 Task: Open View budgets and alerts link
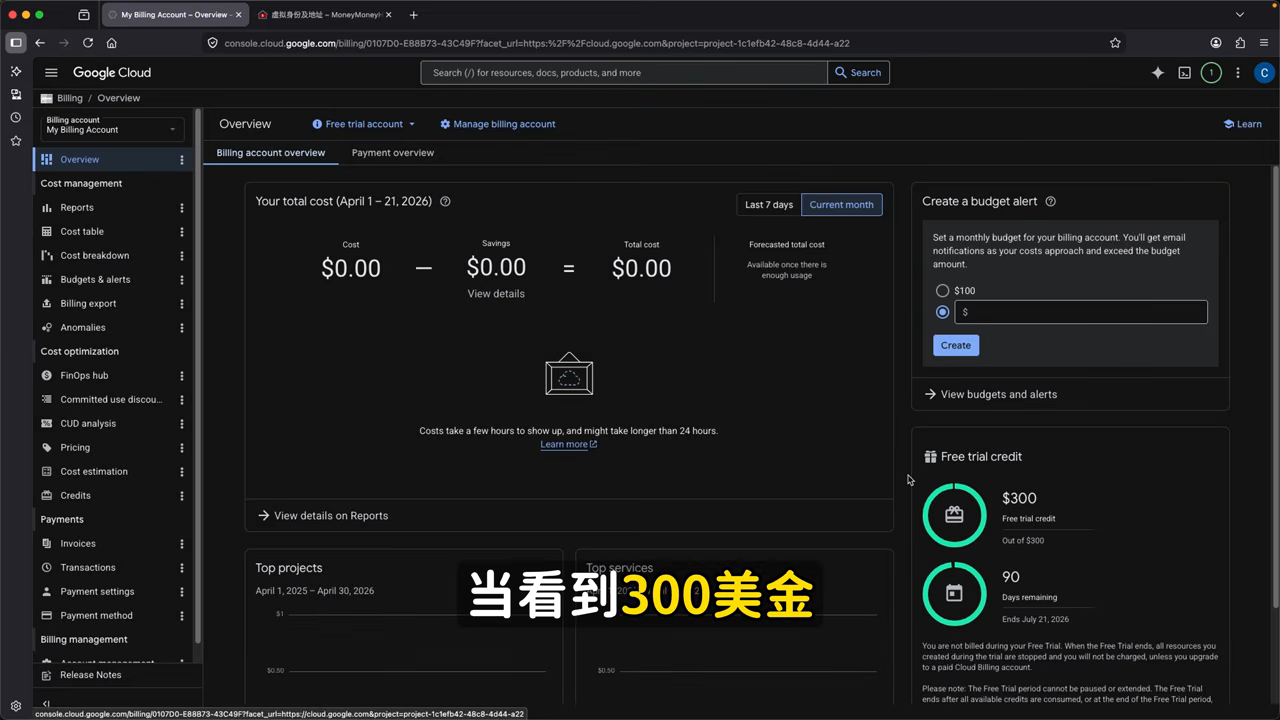click(x=990, y=394)
